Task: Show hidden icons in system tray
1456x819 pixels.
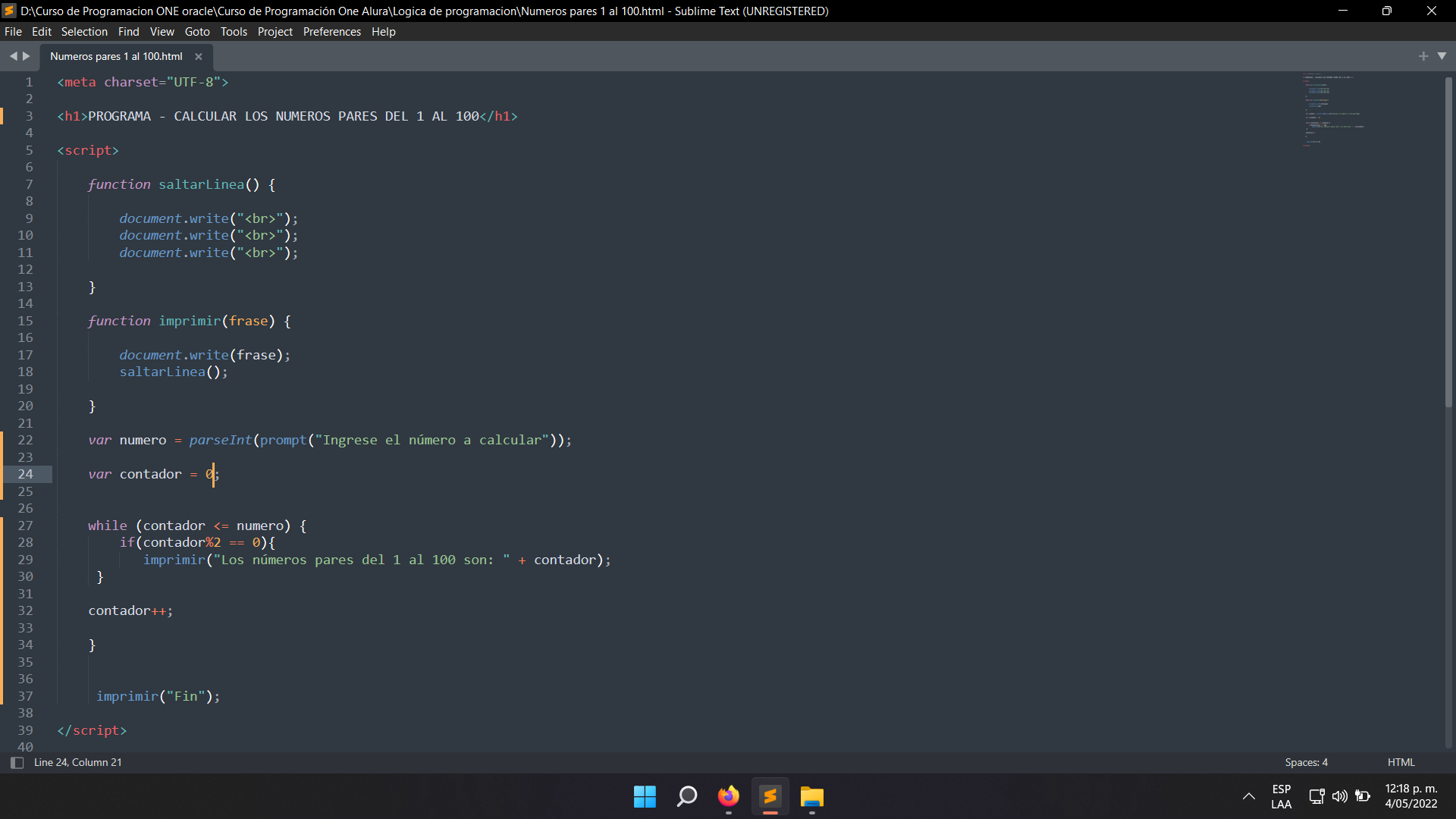Action: pyautogui.click(x=1248, y=796)
